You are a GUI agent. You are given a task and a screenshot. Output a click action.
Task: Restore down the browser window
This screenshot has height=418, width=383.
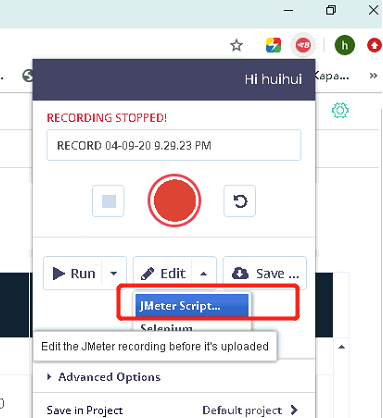(x=331, y=10)
